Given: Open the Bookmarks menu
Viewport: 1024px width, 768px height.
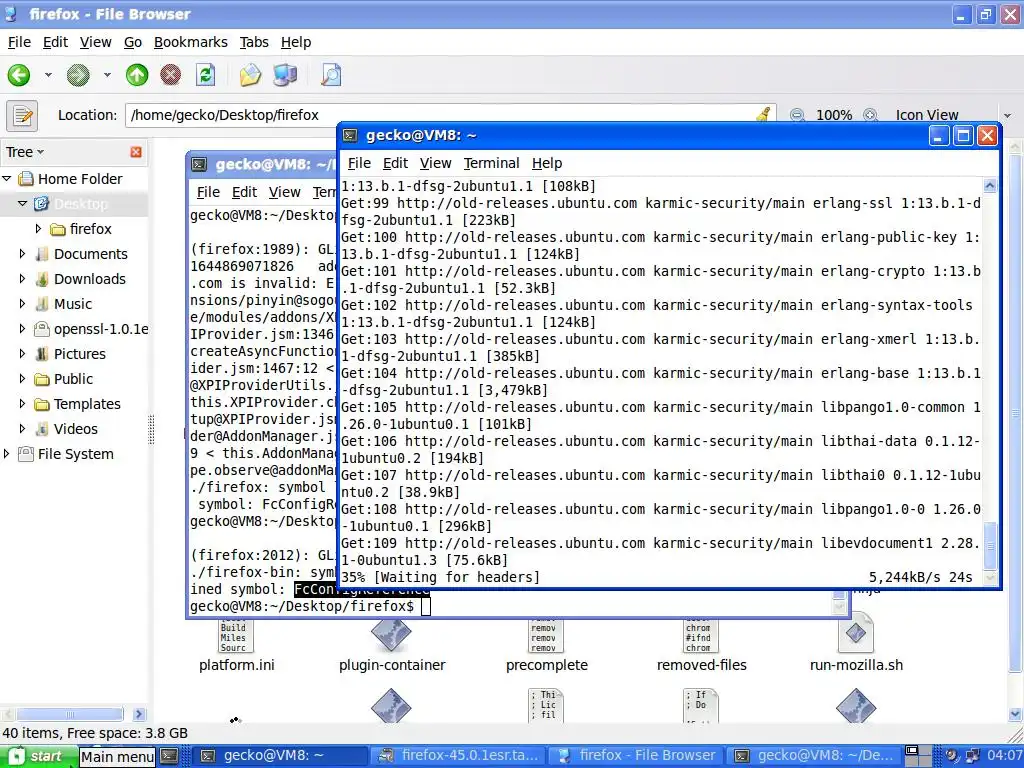Looking at the screenshot, I should coord(191,42).
